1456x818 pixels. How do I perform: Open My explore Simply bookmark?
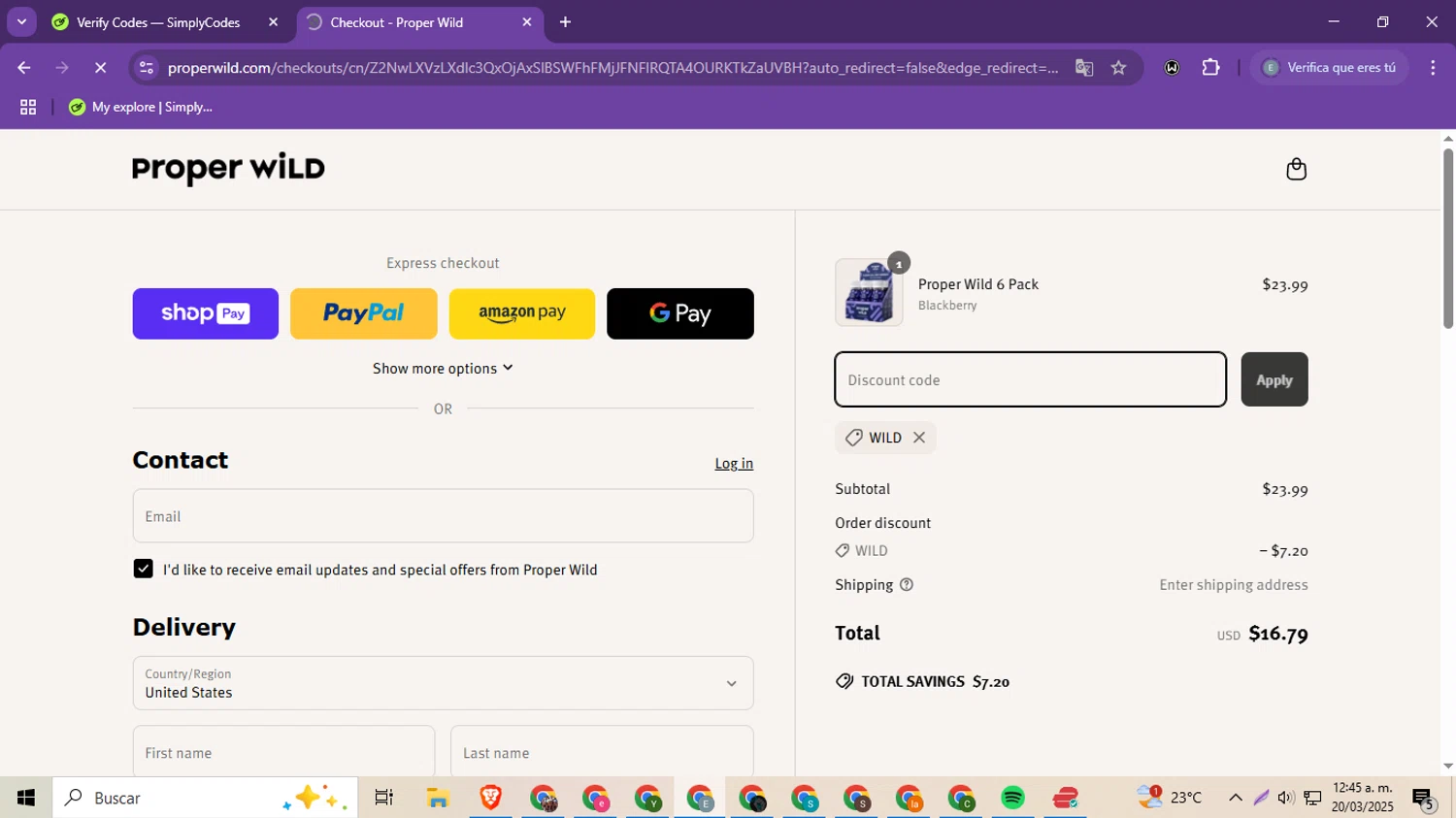tap(141, 107)
